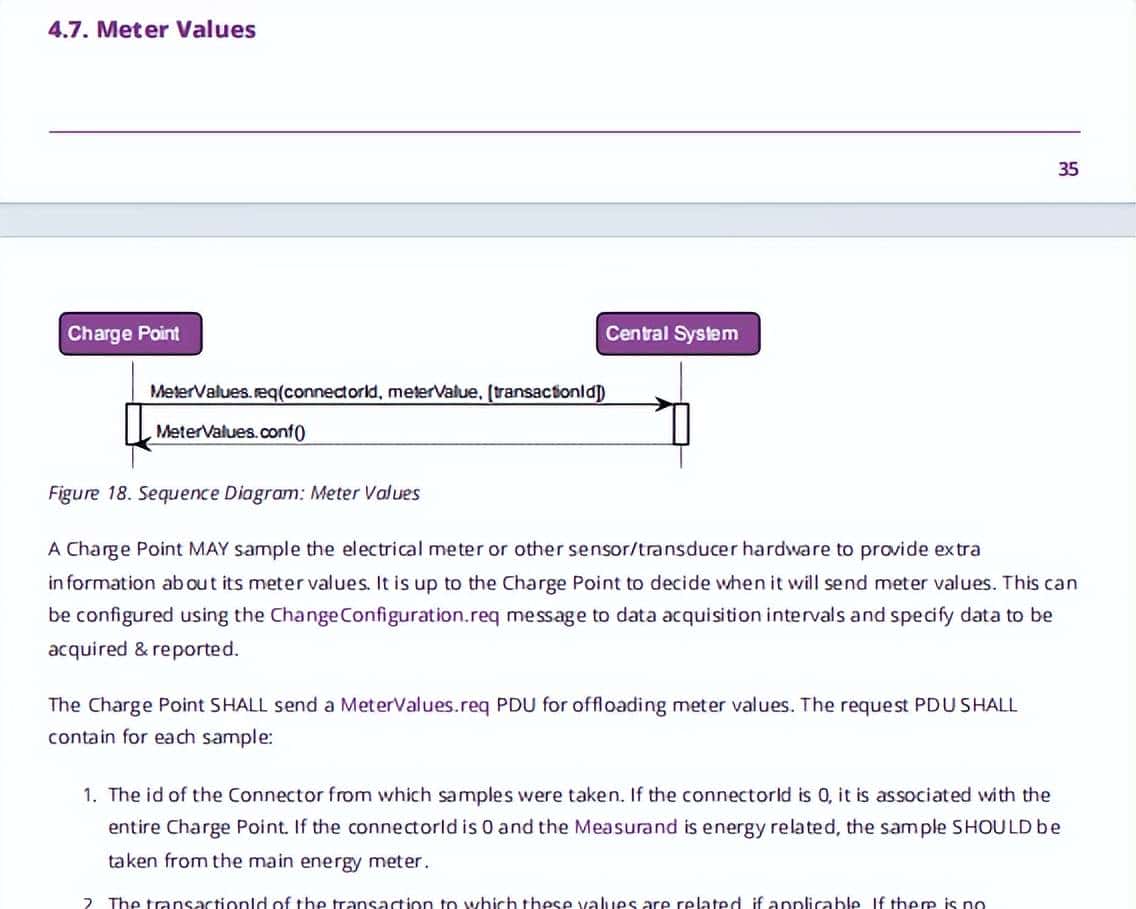Image resolution: width=1136 pixels, height=909 pixels.
Task: Click the Charge Point activation bar
Action: (131, 423)
